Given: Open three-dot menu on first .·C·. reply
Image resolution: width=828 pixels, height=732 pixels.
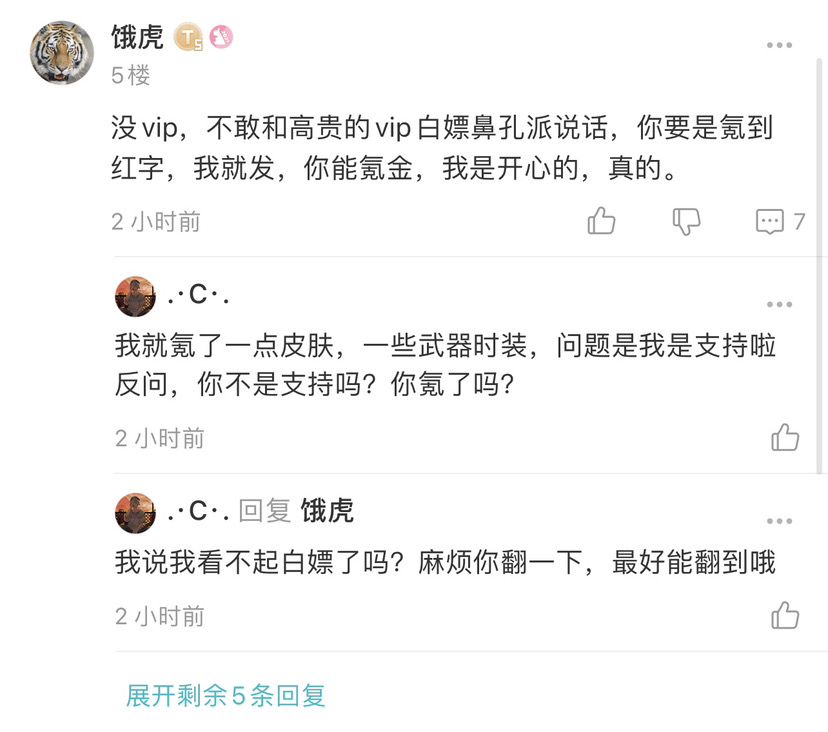Looking at the screenshot, I should (780, 305).
